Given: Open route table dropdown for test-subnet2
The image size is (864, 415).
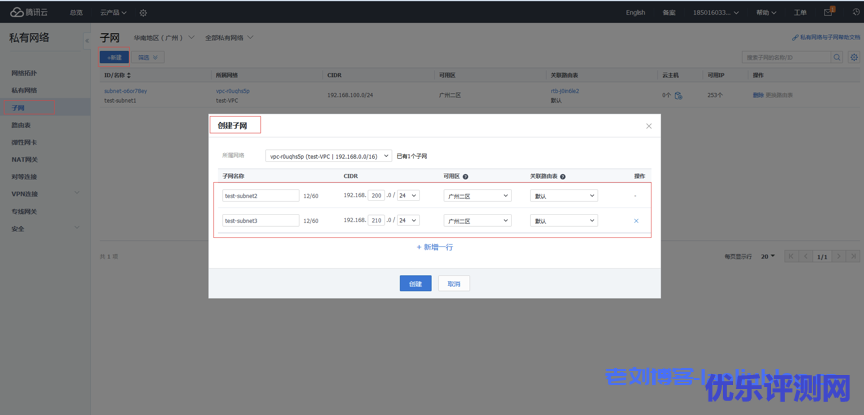Looking at the screenshot, I should click(564, 196).
